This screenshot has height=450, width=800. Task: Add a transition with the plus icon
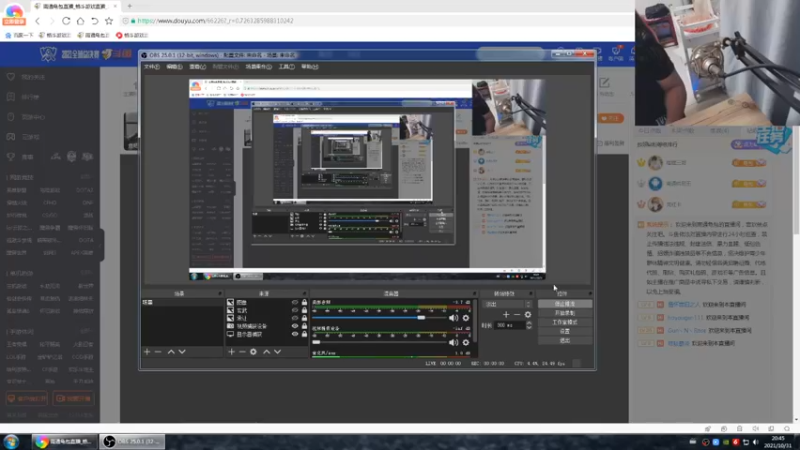pos(506,314)
